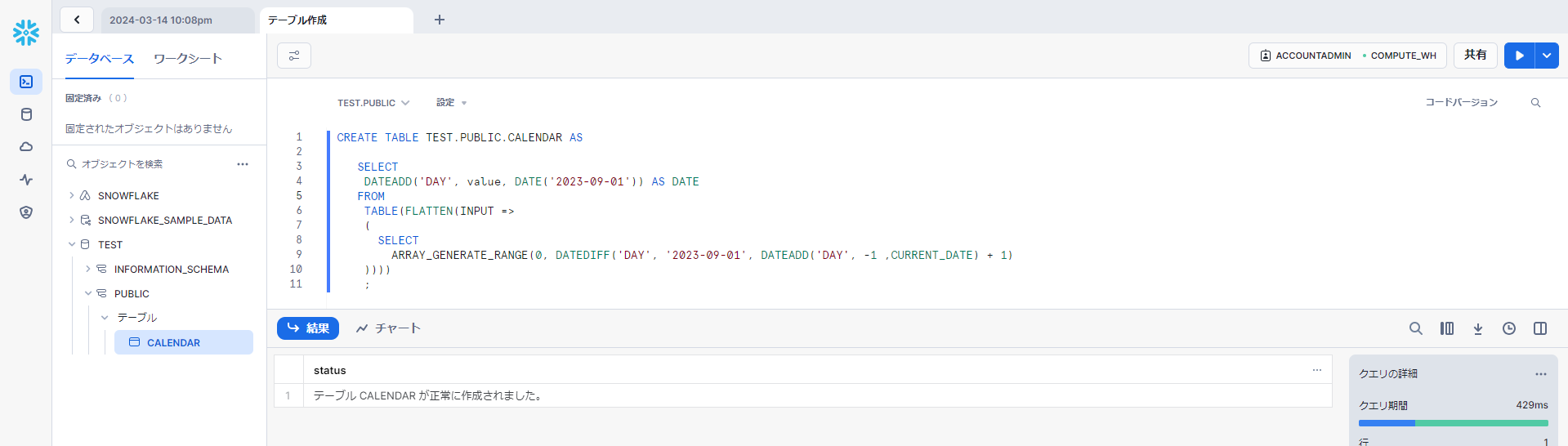Click the 共有 share button
Viewport: 1568px width, 446px height.
click(1475, 56)
